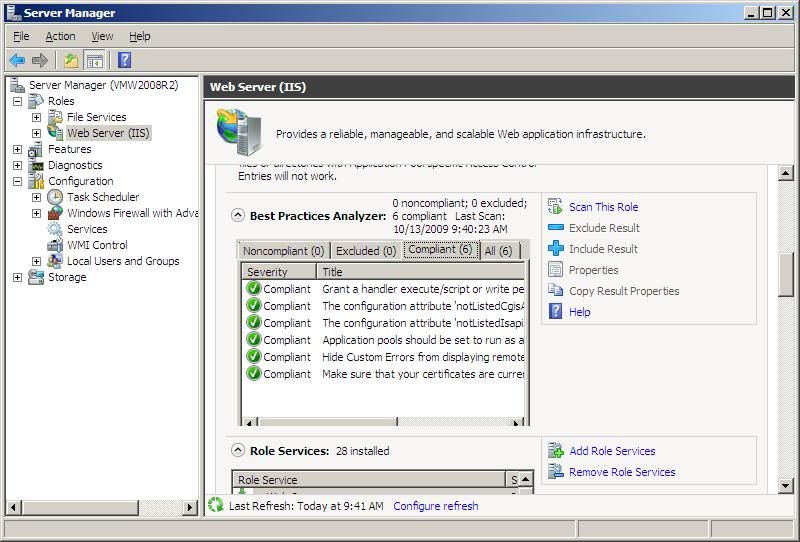
Task: Click the Severity column header
Action: click(x=279, y=272)
